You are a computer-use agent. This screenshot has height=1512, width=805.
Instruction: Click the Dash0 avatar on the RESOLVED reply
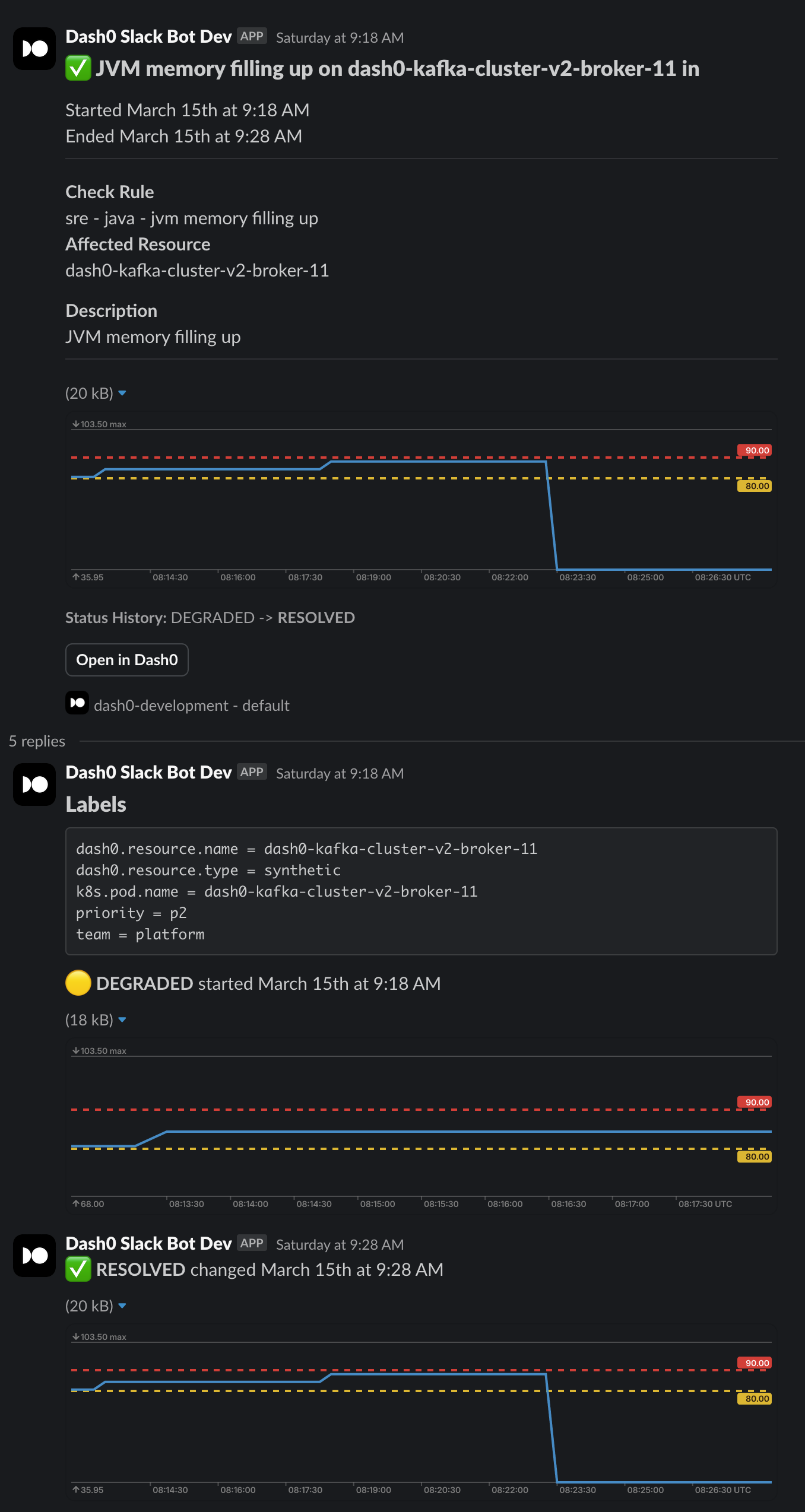[x=34, y=1256]
